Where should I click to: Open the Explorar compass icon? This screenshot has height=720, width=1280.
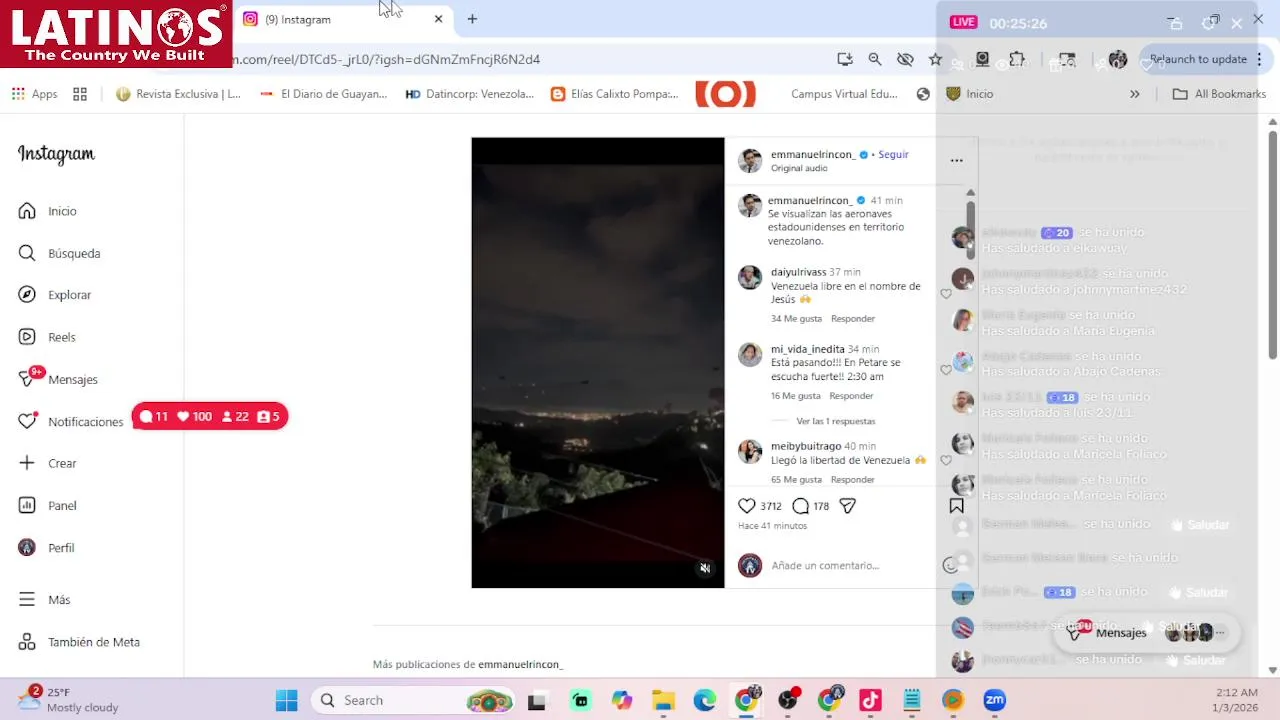click(27, 295)
